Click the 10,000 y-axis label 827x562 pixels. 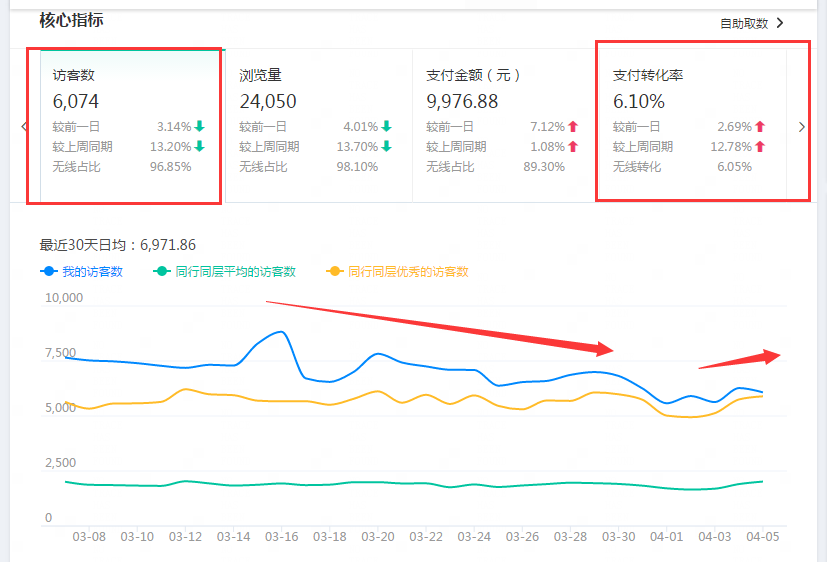(64, 297)
